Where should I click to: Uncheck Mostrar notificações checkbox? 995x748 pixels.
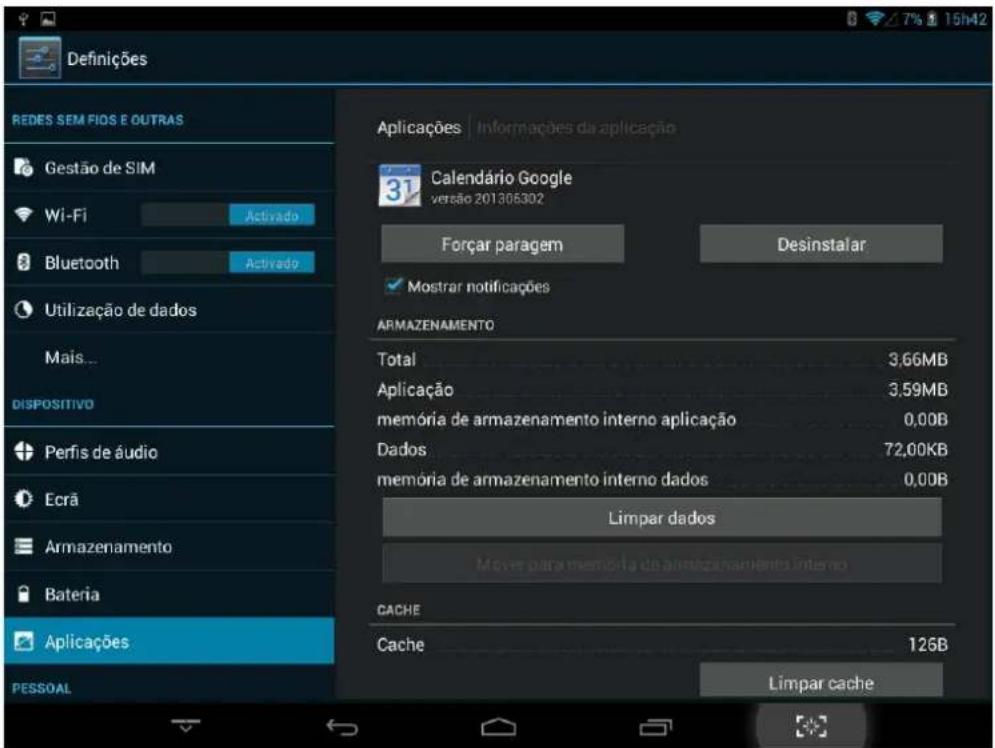click(393, 285)
